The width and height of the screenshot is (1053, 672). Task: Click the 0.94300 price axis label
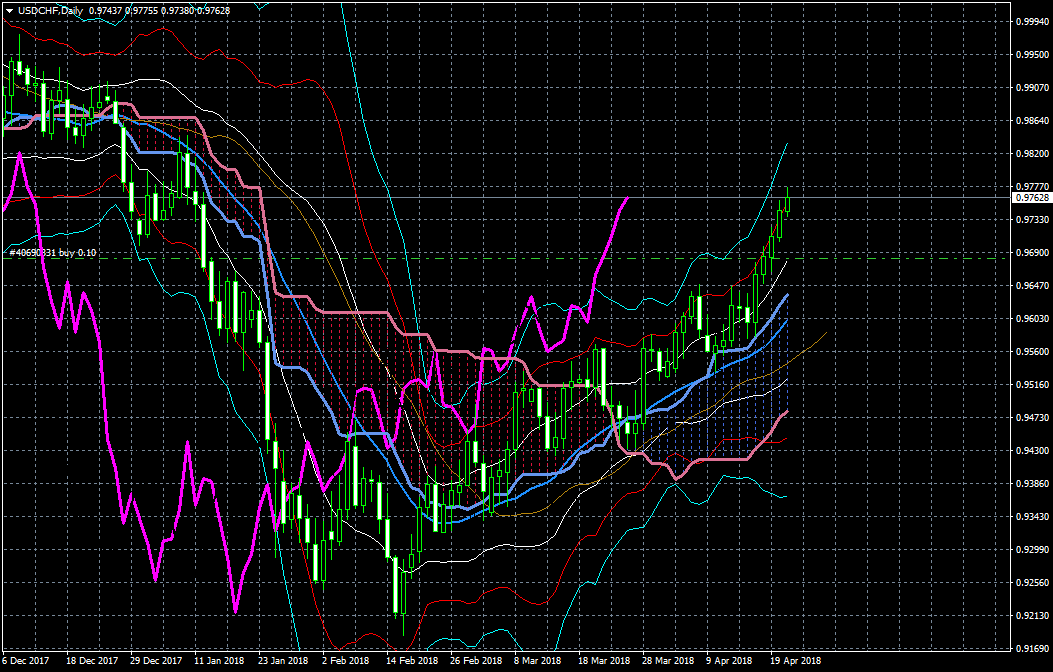pos(1029,450)
